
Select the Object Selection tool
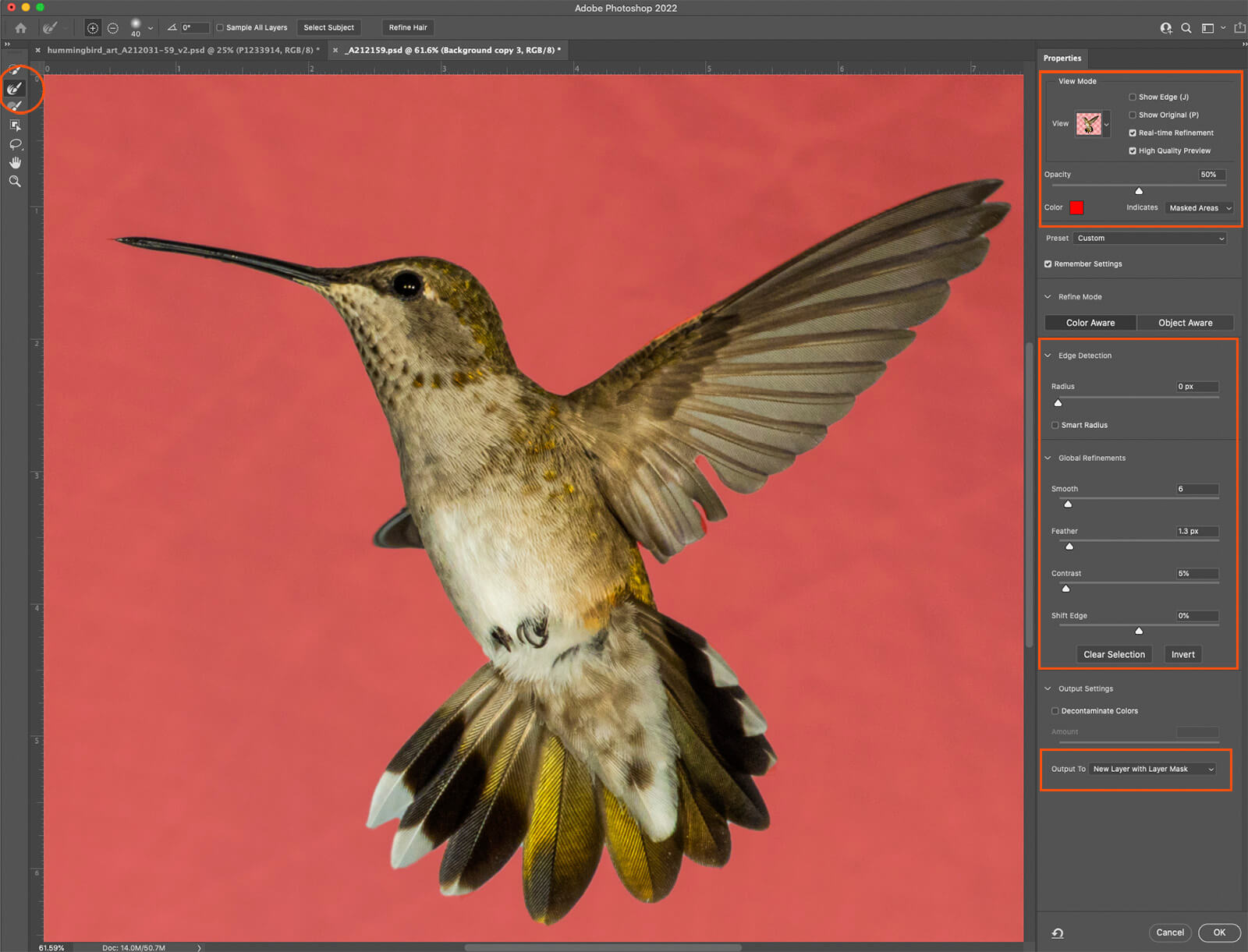(15, 126)
